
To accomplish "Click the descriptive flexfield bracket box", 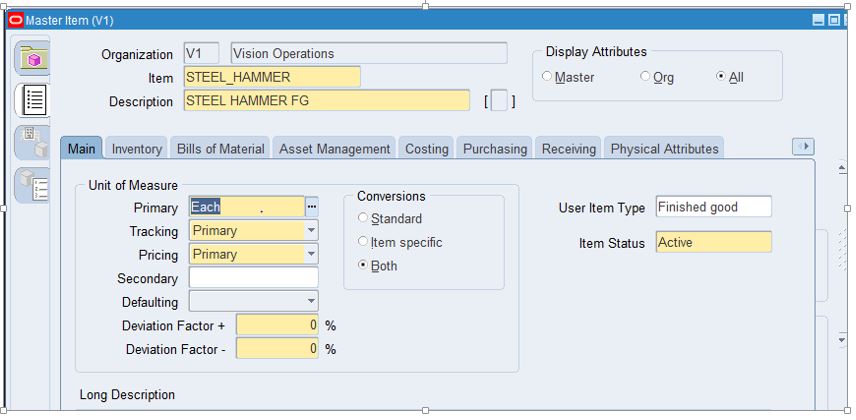I will [x=499, y=102].
